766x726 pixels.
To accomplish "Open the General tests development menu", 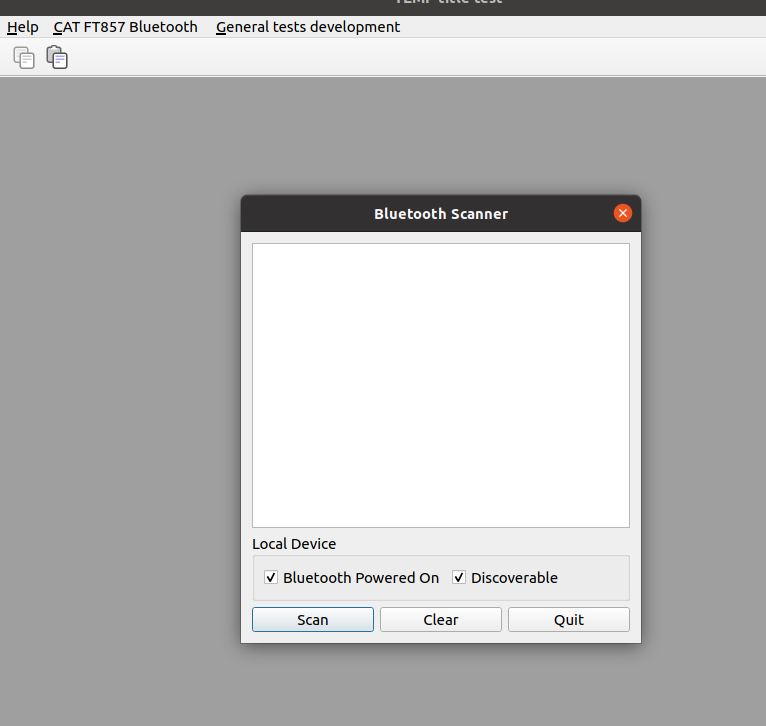I will [308, 27].
